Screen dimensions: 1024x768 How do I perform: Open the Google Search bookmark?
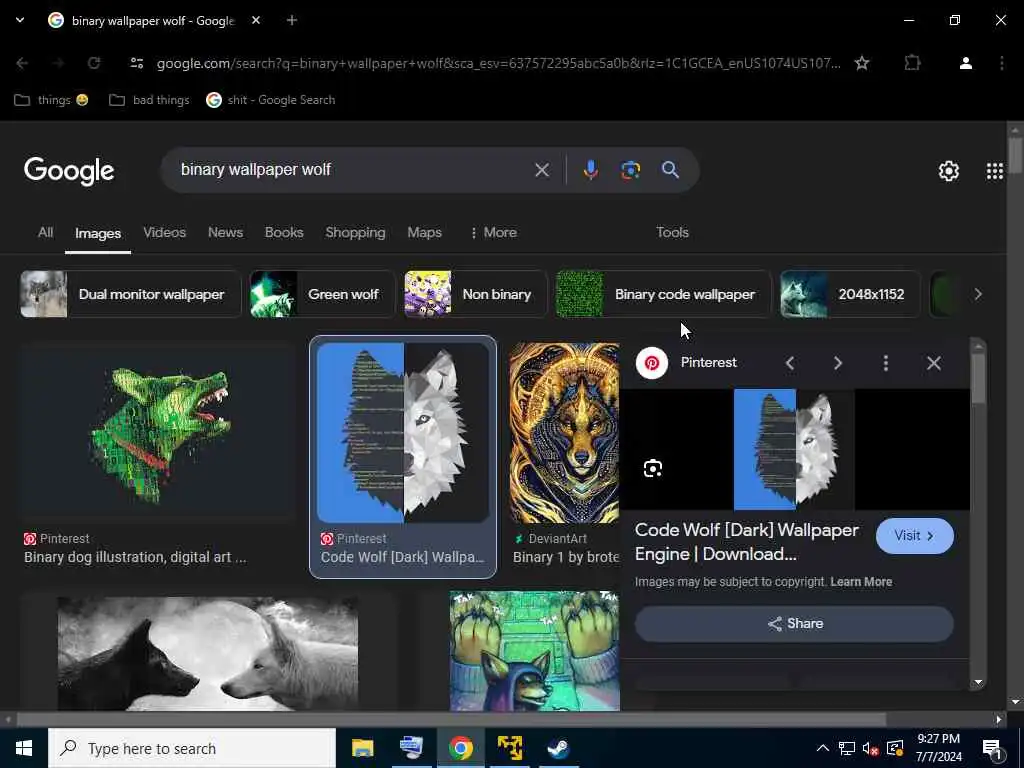[270, 100]
